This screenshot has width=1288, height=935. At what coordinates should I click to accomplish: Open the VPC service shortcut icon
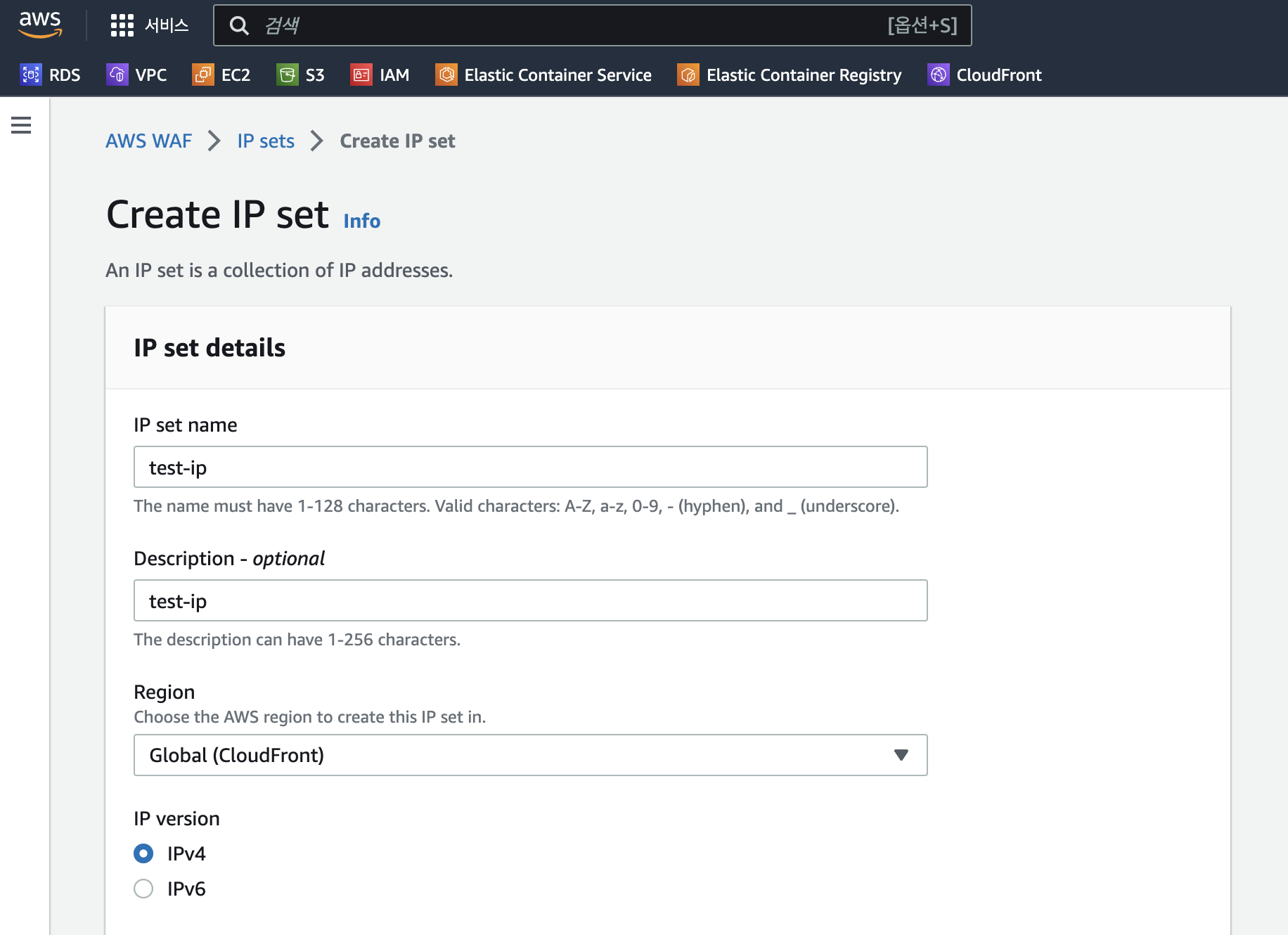117,75
